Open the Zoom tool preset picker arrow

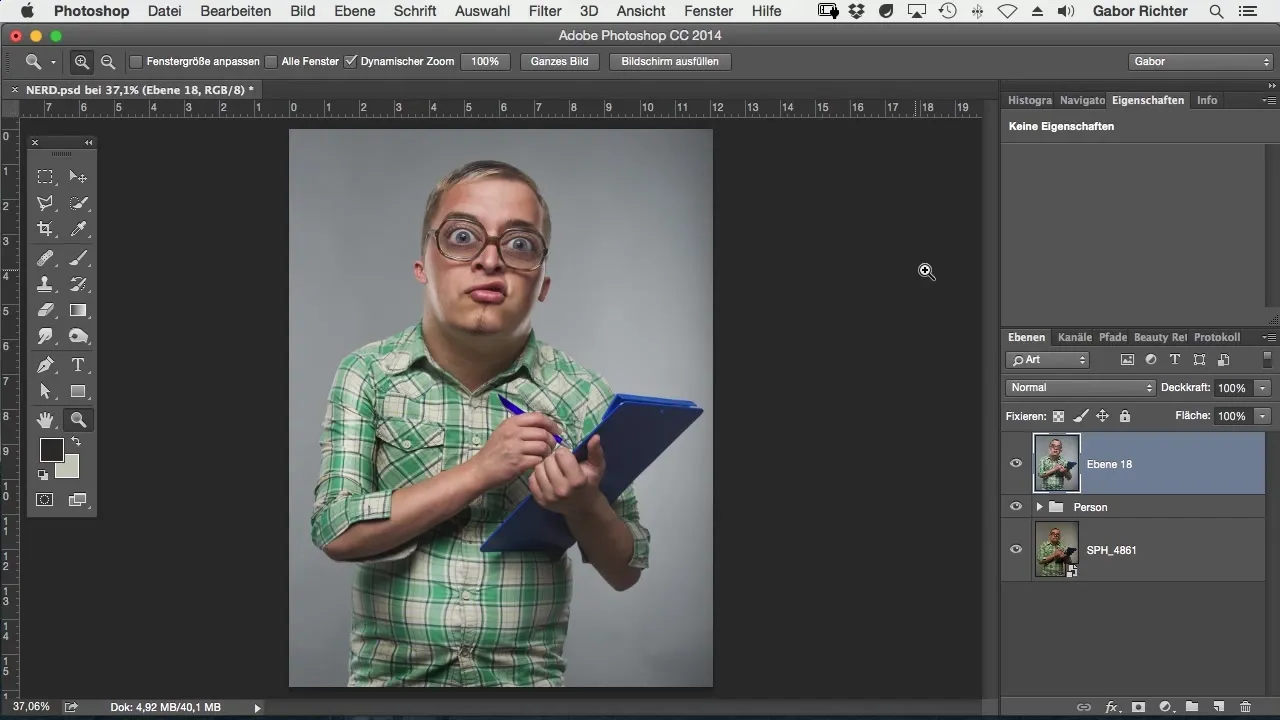coord(53,62)
